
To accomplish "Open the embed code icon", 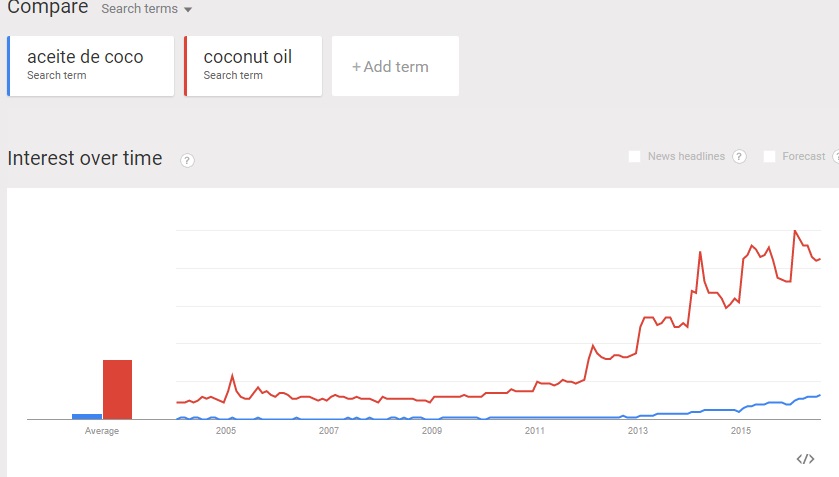I will click(x=805, y=459).
